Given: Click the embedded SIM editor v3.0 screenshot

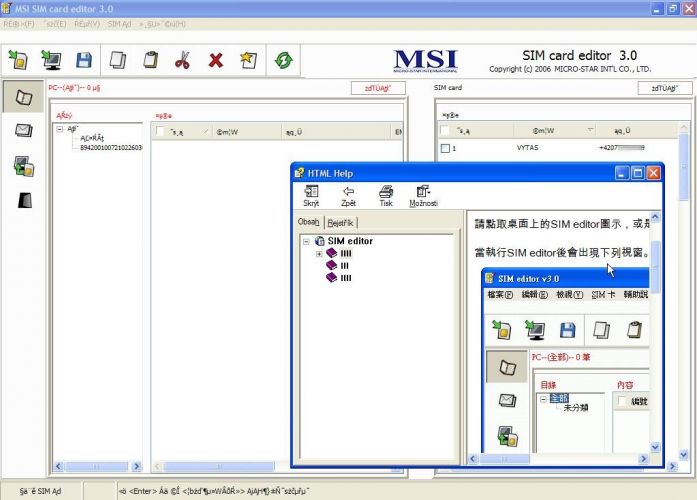Looking at the screenshot, I should tap(565, 361).
